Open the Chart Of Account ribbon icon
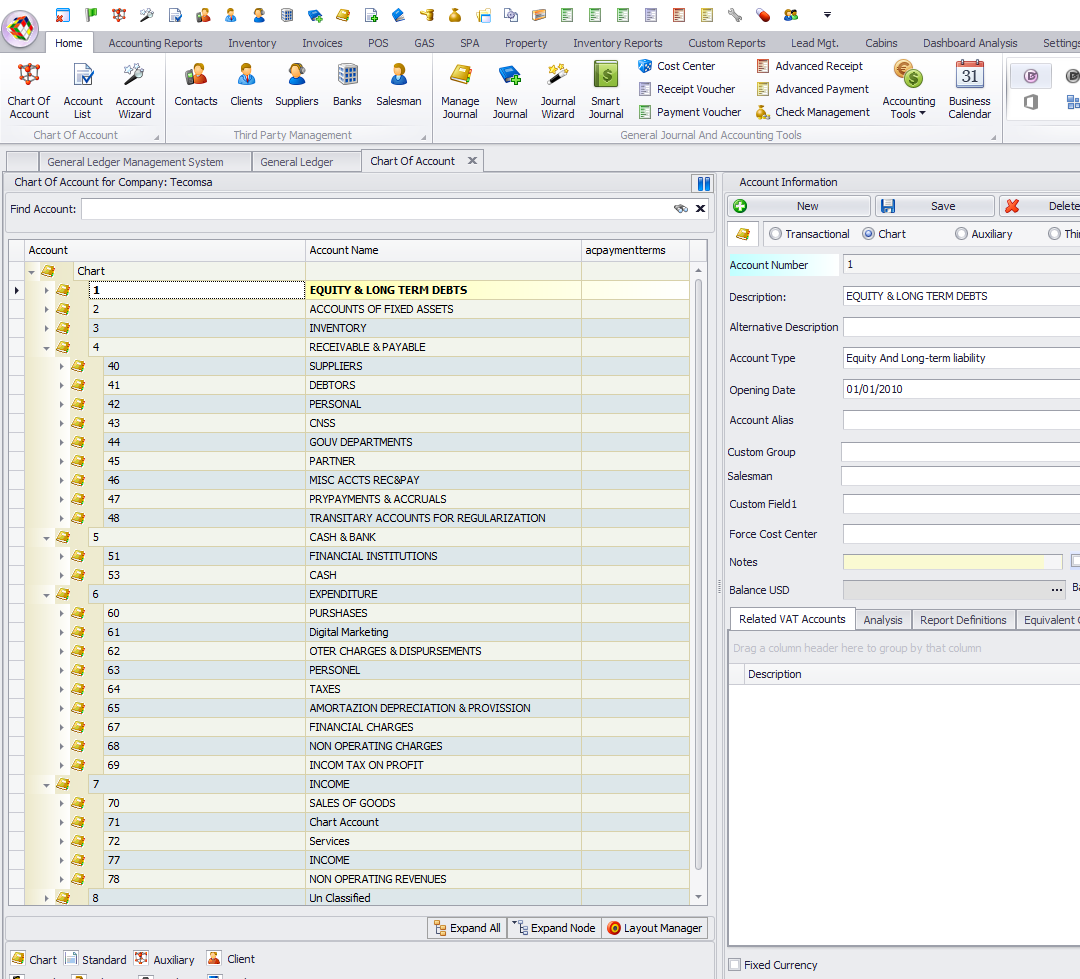The width and height of the screenshot is (1080, 979). [29, 88]
